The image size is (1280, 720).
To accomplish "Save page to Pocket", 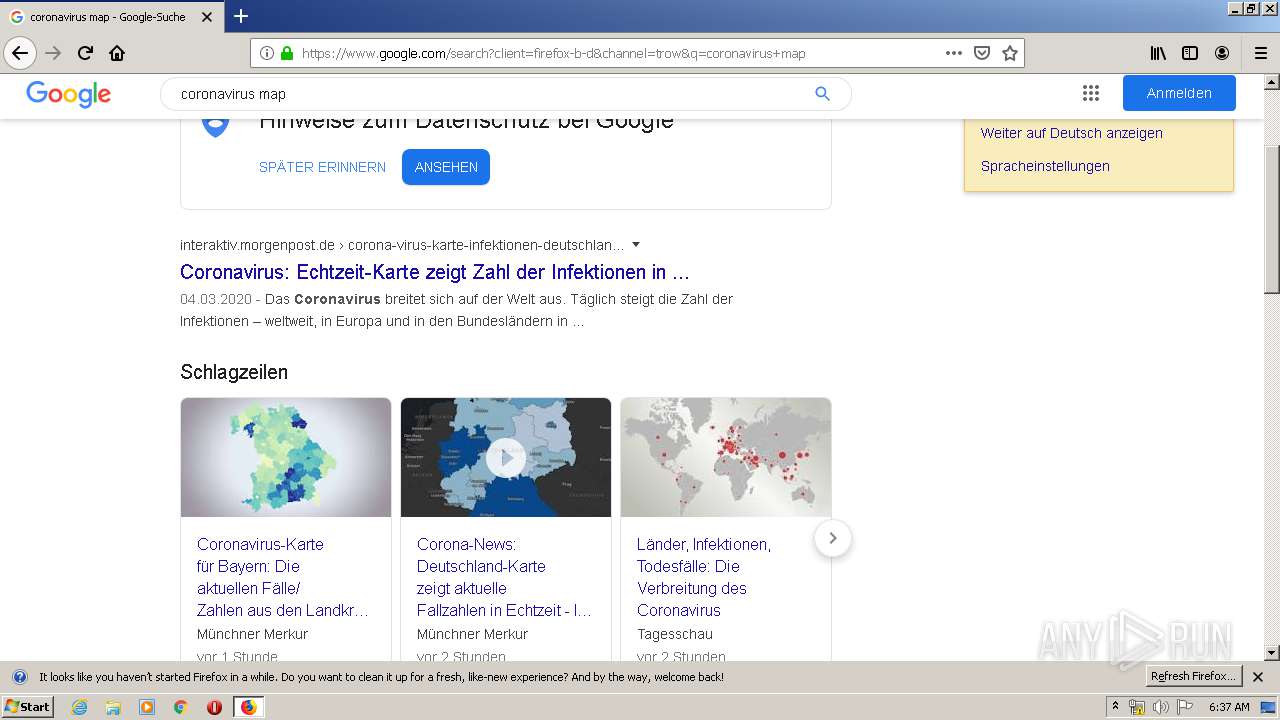I will pyautogui.click(x=982, y=53).
